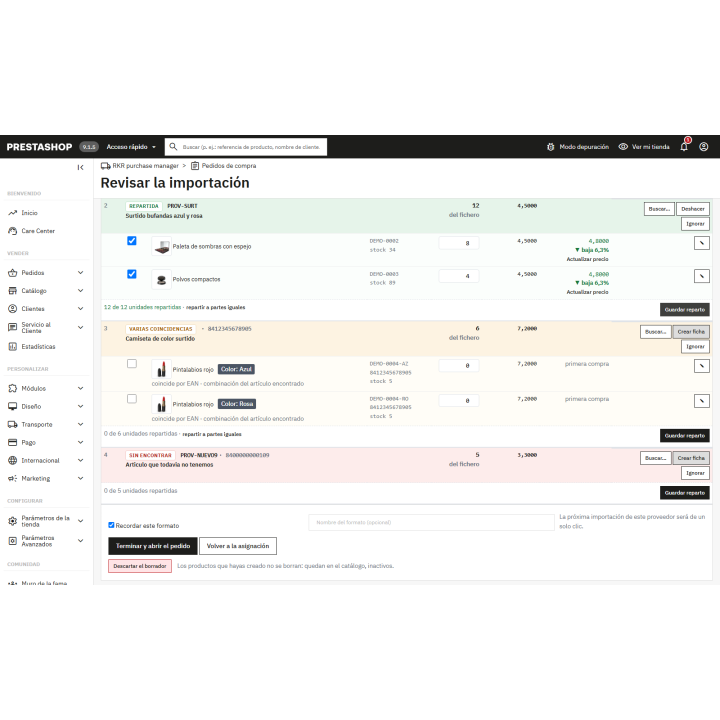The image size is (720, 720).
Task: Click the Parámetros de la tienda gear icon
Action: point(12,521)
